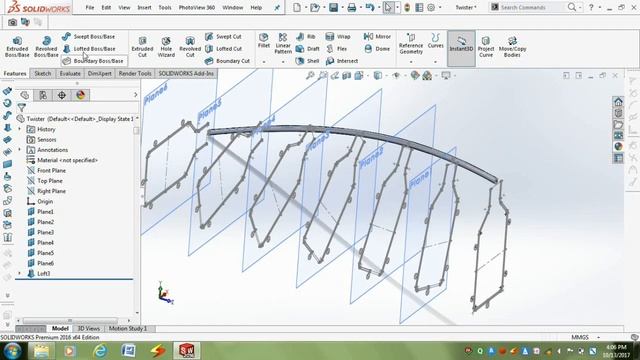Click the Windows Start button
The height and width of the screenshot is (360, 640).
(12, 351)
